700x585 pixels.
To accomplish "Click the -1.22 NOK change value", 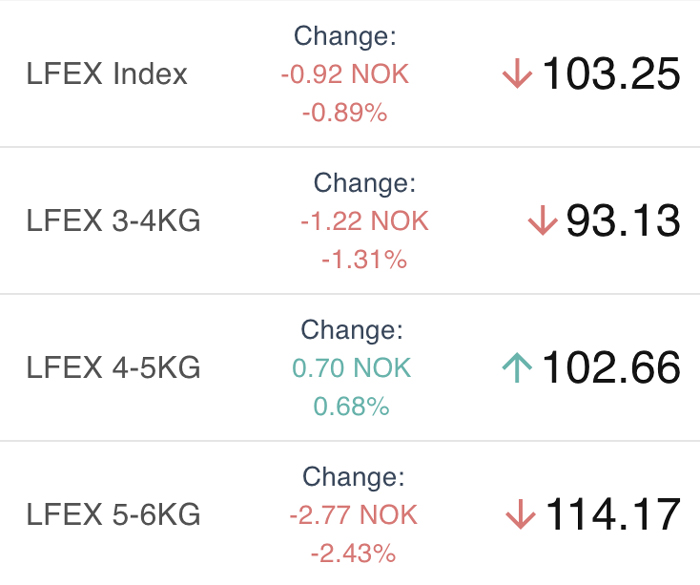I will click(x=364, y=221).
